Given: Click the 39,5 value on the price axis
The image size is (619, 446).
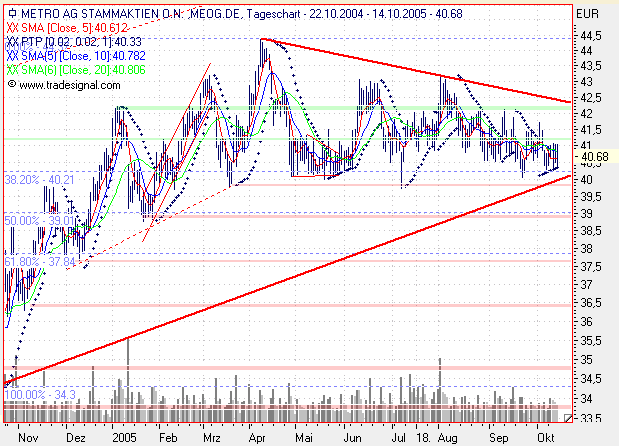Looking at the screenshot, I should coord(591,197).
